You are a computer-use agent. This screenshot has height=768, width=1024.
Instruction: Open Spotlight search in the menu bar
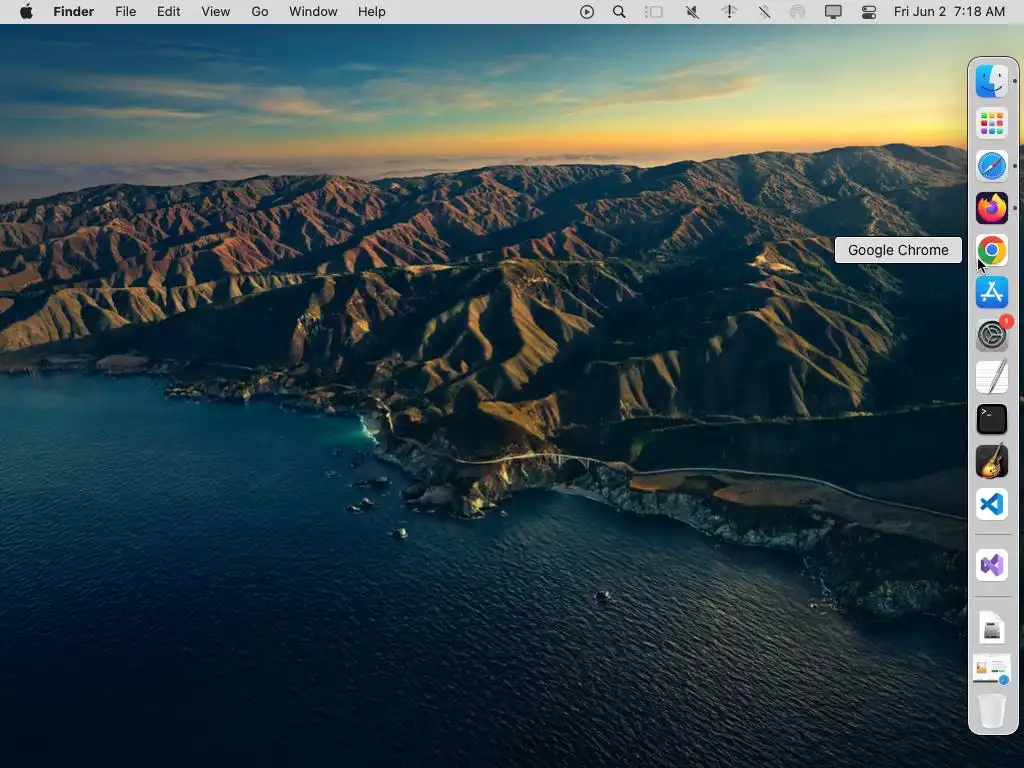click(619, 12)
